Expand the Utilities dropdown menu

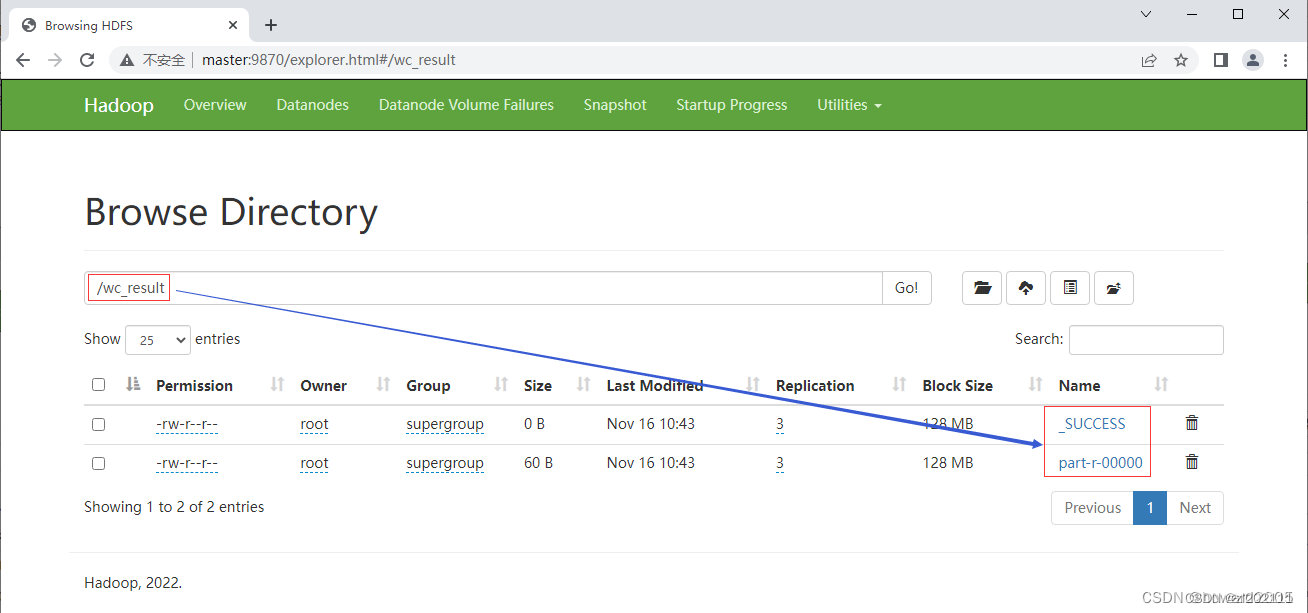tap(849, 105)
